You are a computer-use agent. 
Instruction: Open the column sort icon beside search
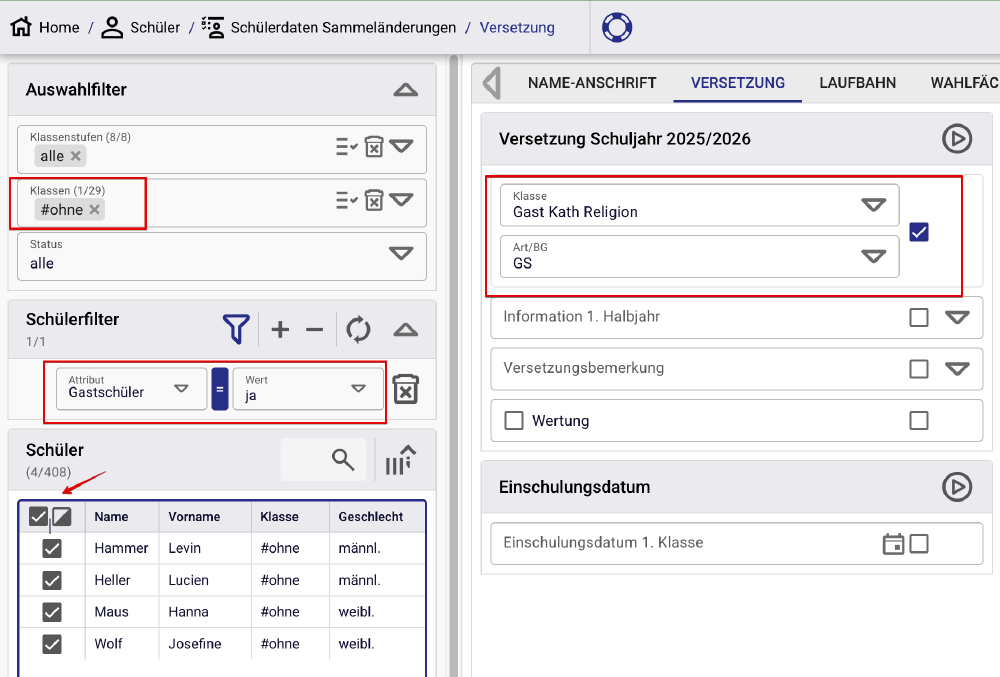[x=400, y=460]
